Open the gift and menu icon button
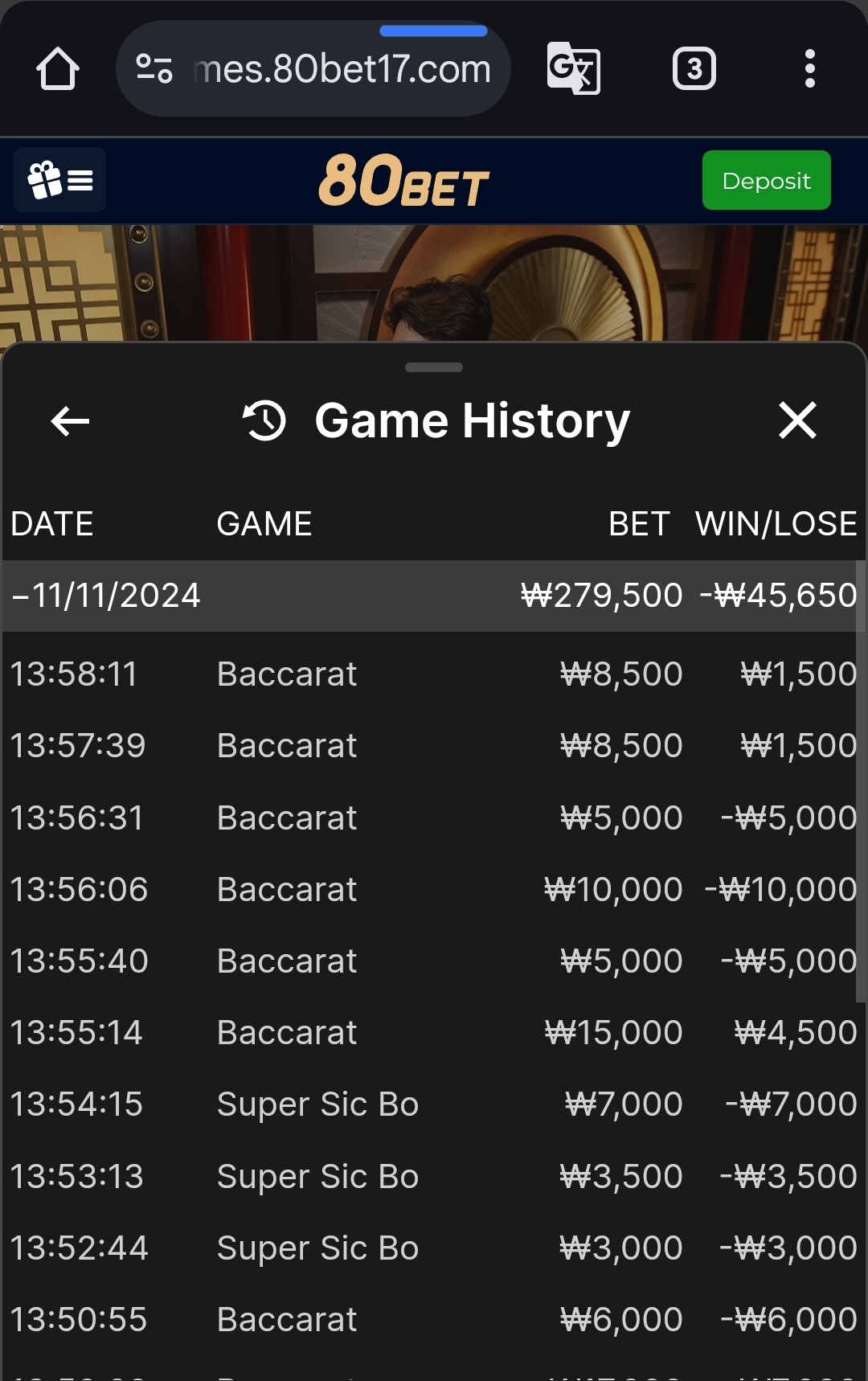This screenshot has width=868, height=1381. 60,180
